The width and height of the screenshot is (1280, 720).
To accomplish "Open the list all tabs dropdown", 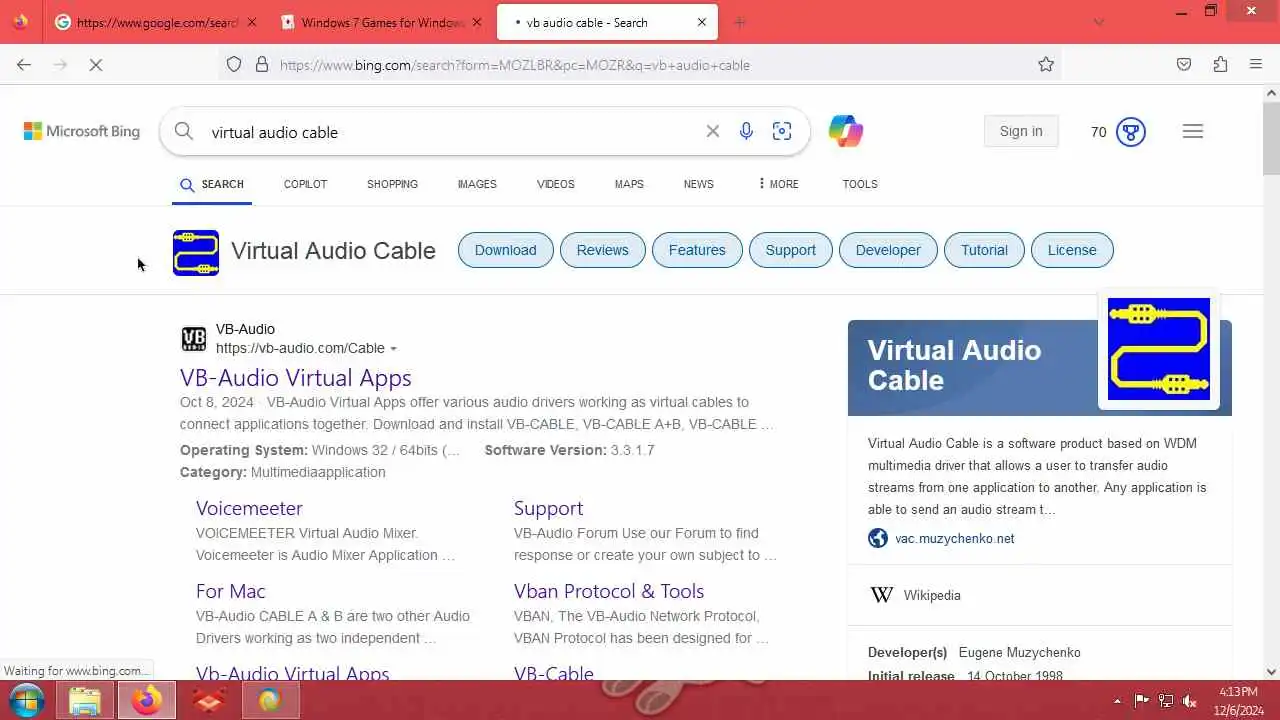I will tap(1098, 22).
